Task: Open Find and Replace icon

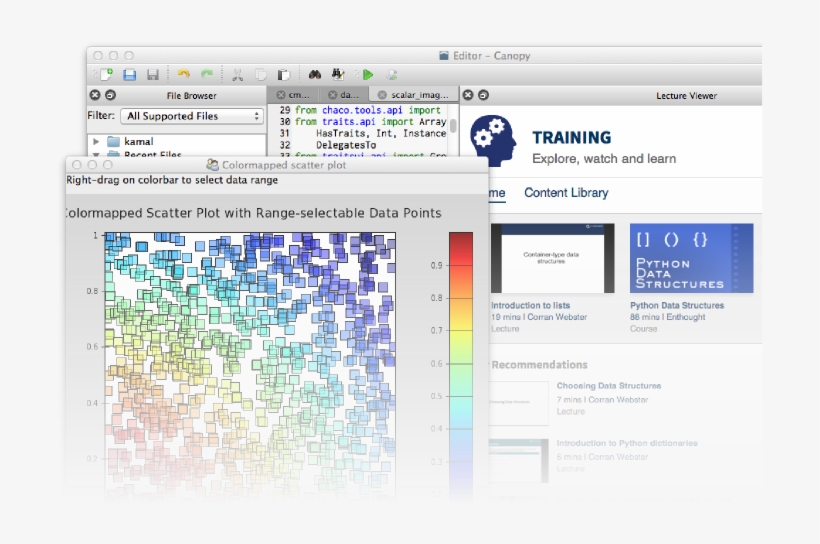Action: pos(338,74)
